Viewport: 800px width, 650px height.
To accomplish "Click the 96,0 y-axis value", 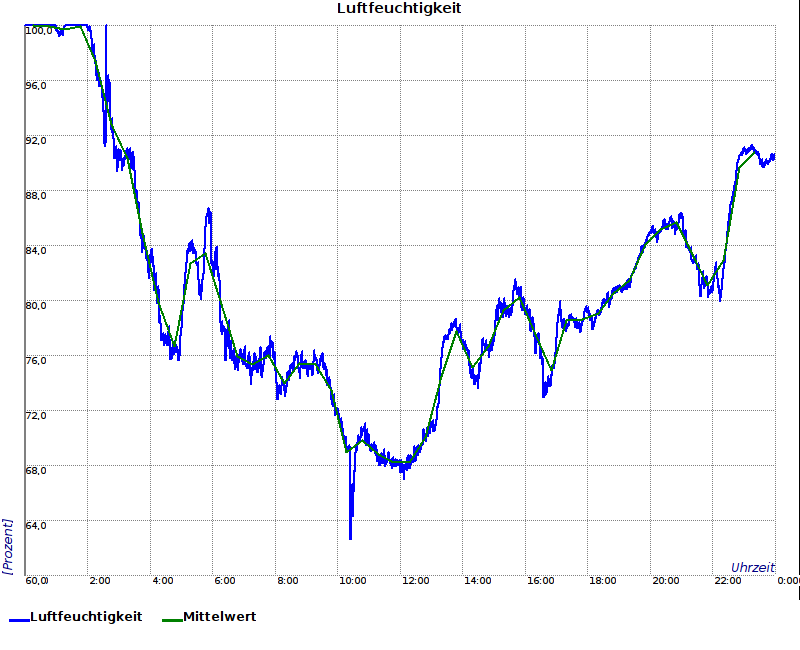I will [36, 86].
